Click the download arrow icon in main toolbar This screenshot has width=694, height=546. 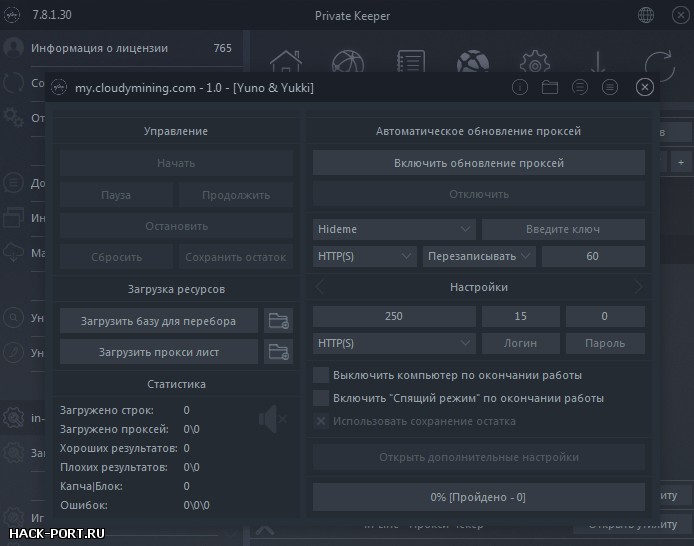(598, 62)
